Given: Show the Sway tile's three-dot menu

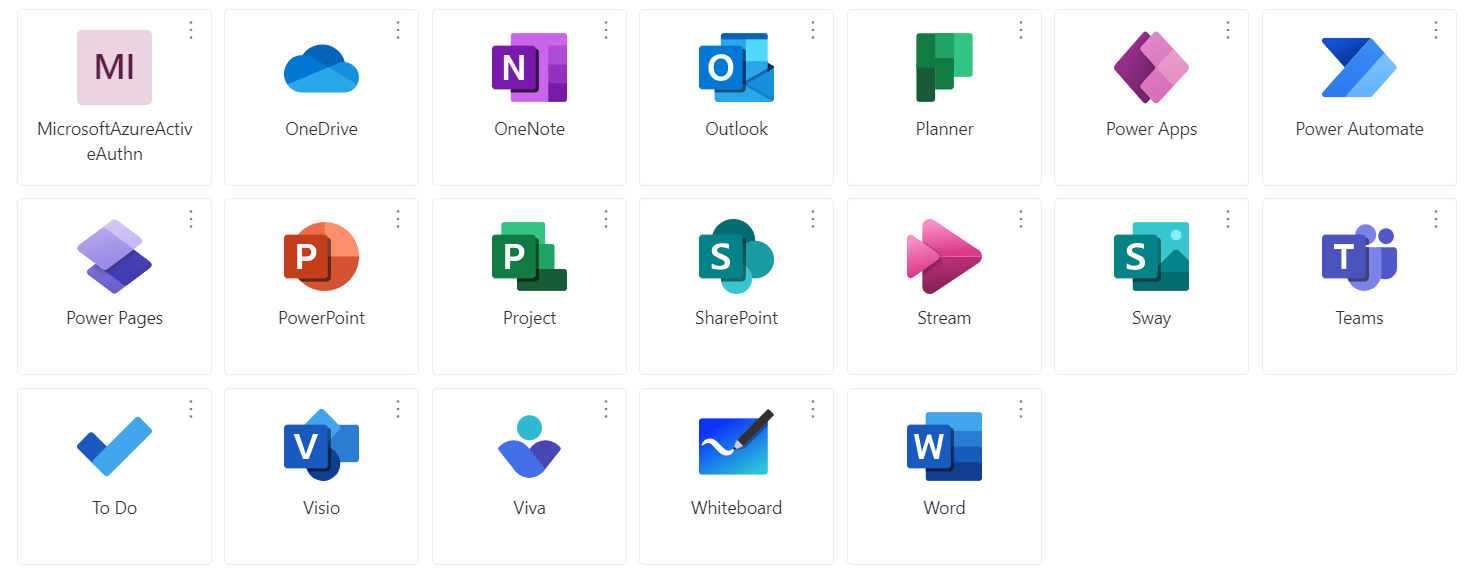Looking at the screenshot, I should 1228,219.
